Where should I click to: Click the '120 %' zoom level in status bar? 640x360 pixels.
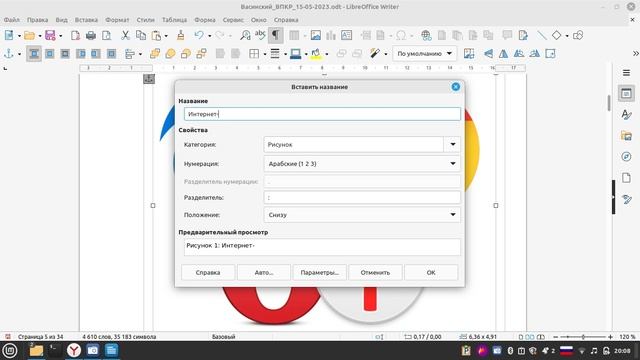pos(627,337)
